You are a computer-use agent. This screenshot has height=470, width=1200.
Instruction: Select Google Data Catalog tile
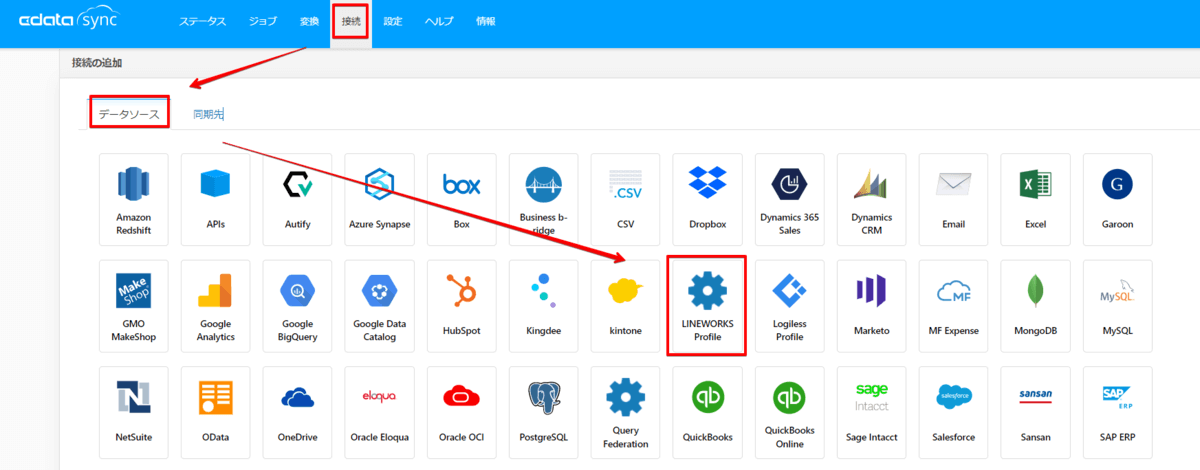380,305
